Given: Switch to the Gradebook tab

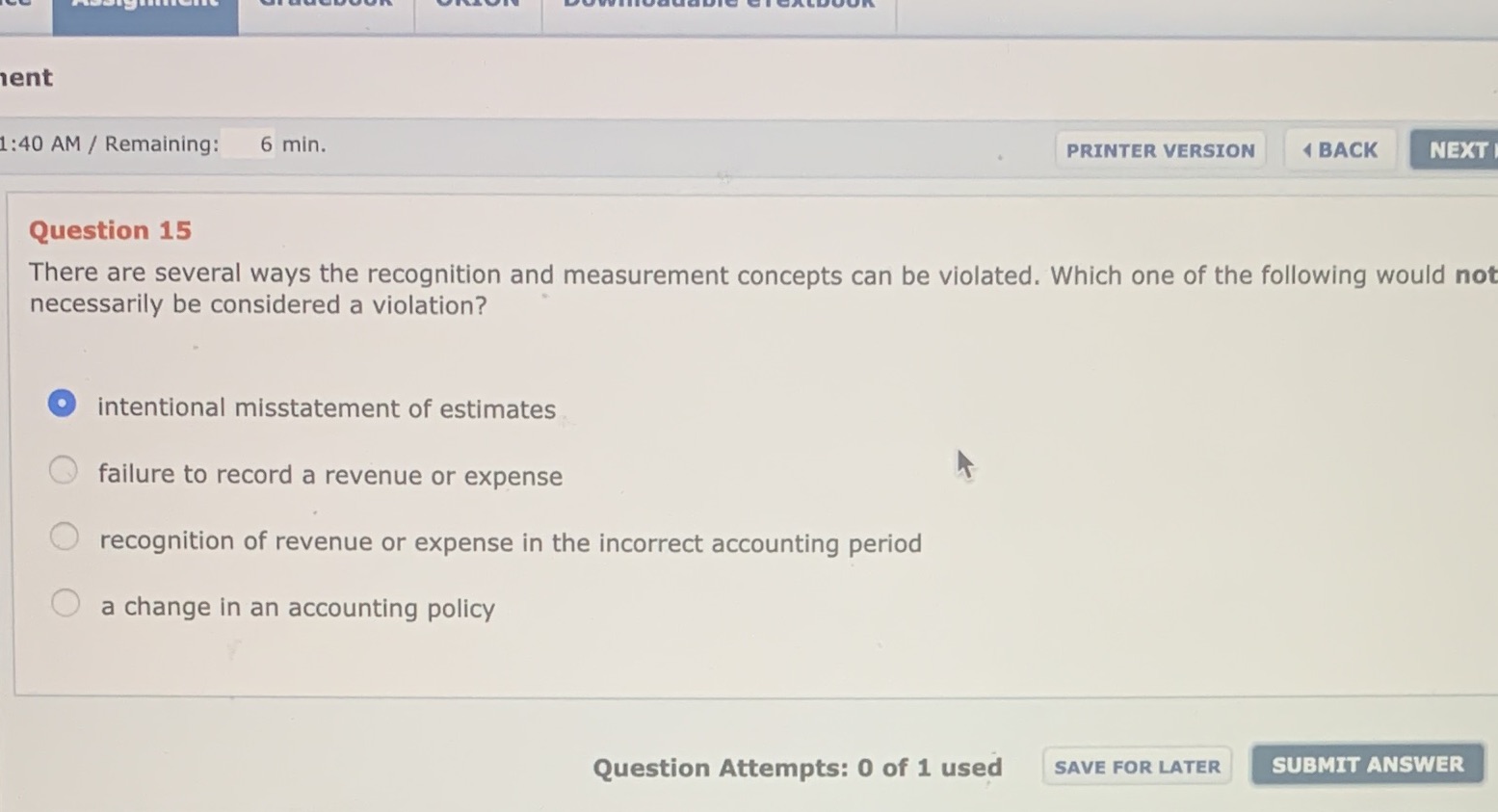Looking at the screenshot, I should [325, 10].
